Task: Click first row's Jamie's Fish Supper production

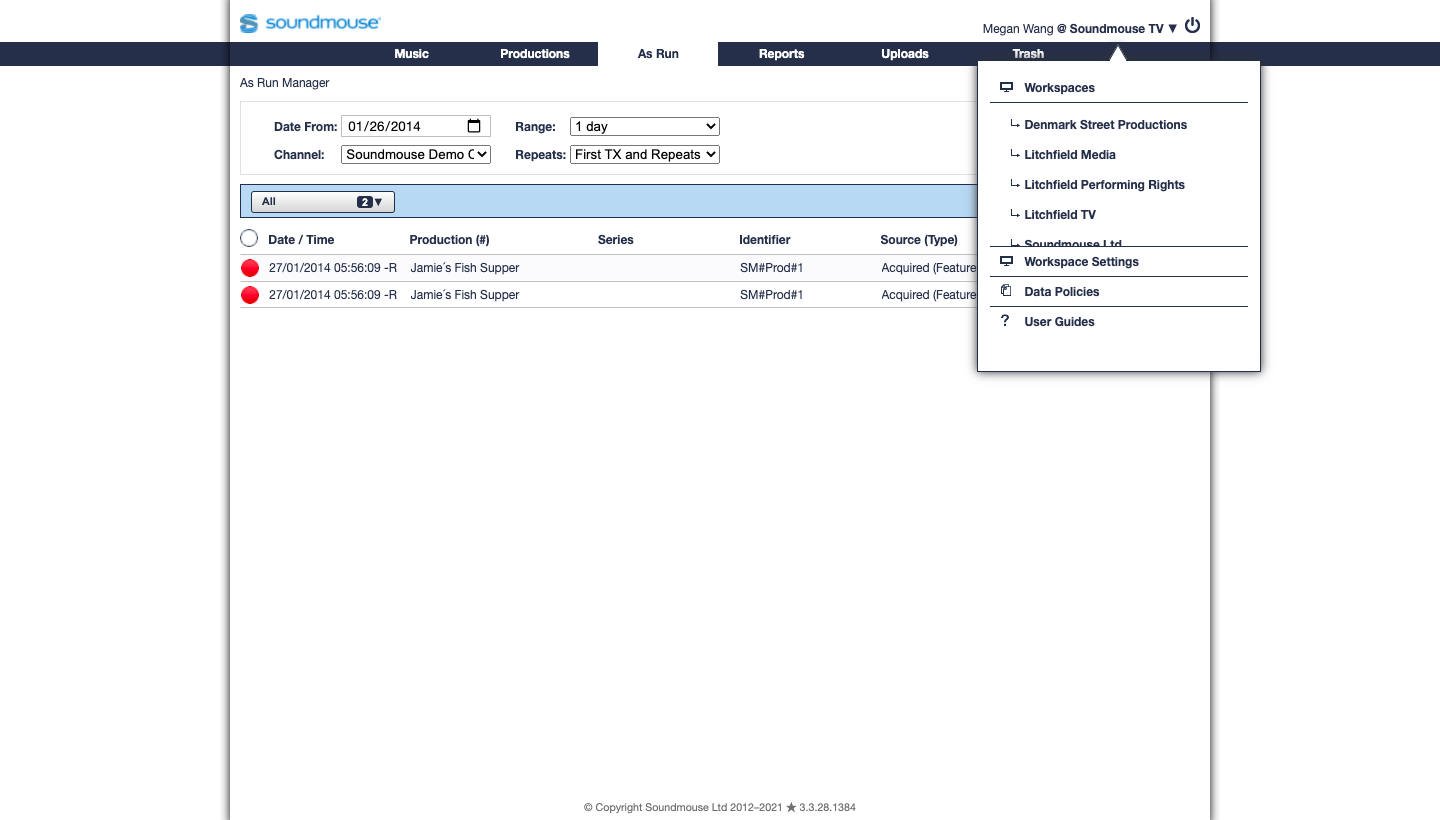Action: (x=465, y=268)
